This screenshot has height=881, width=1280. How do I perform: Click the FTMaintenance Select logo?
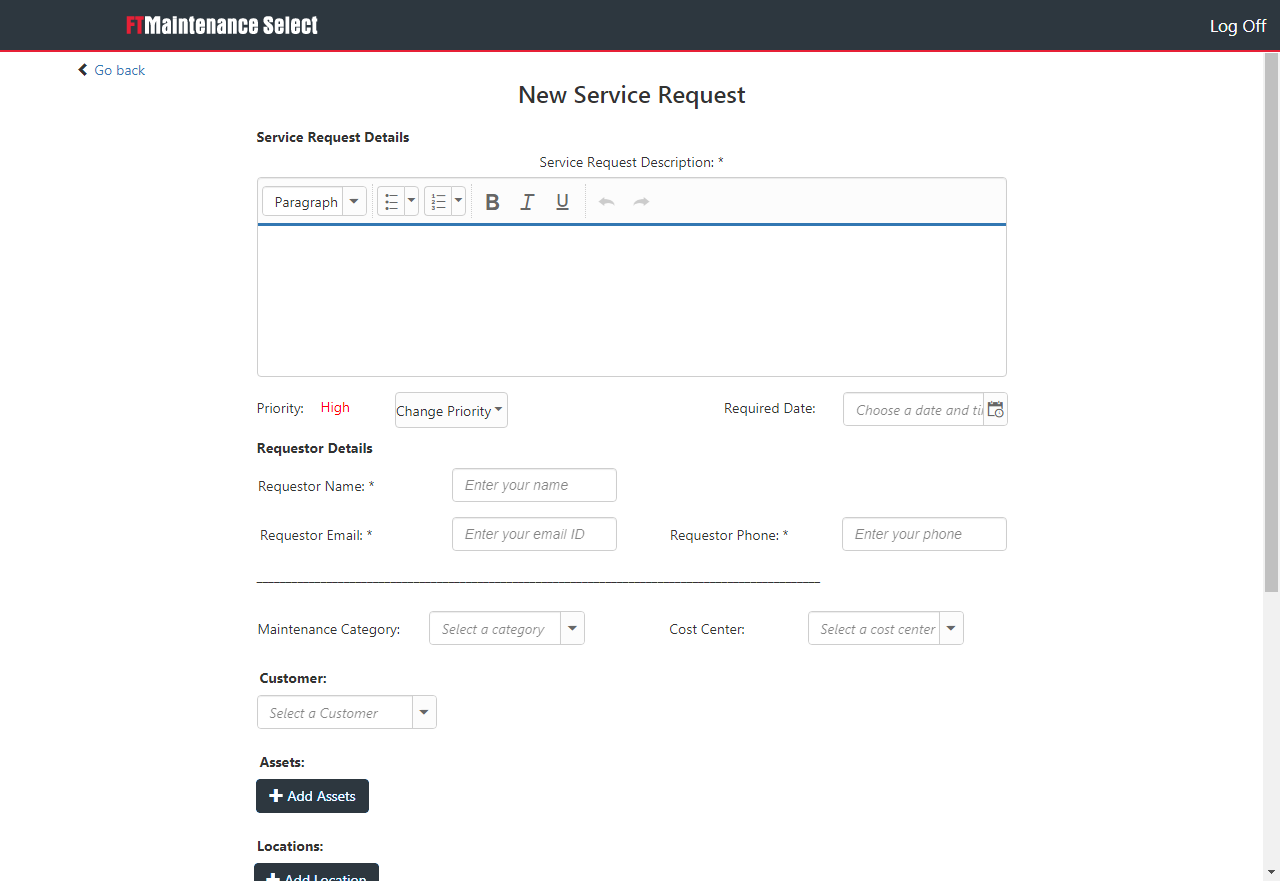[x=222, y=25]
